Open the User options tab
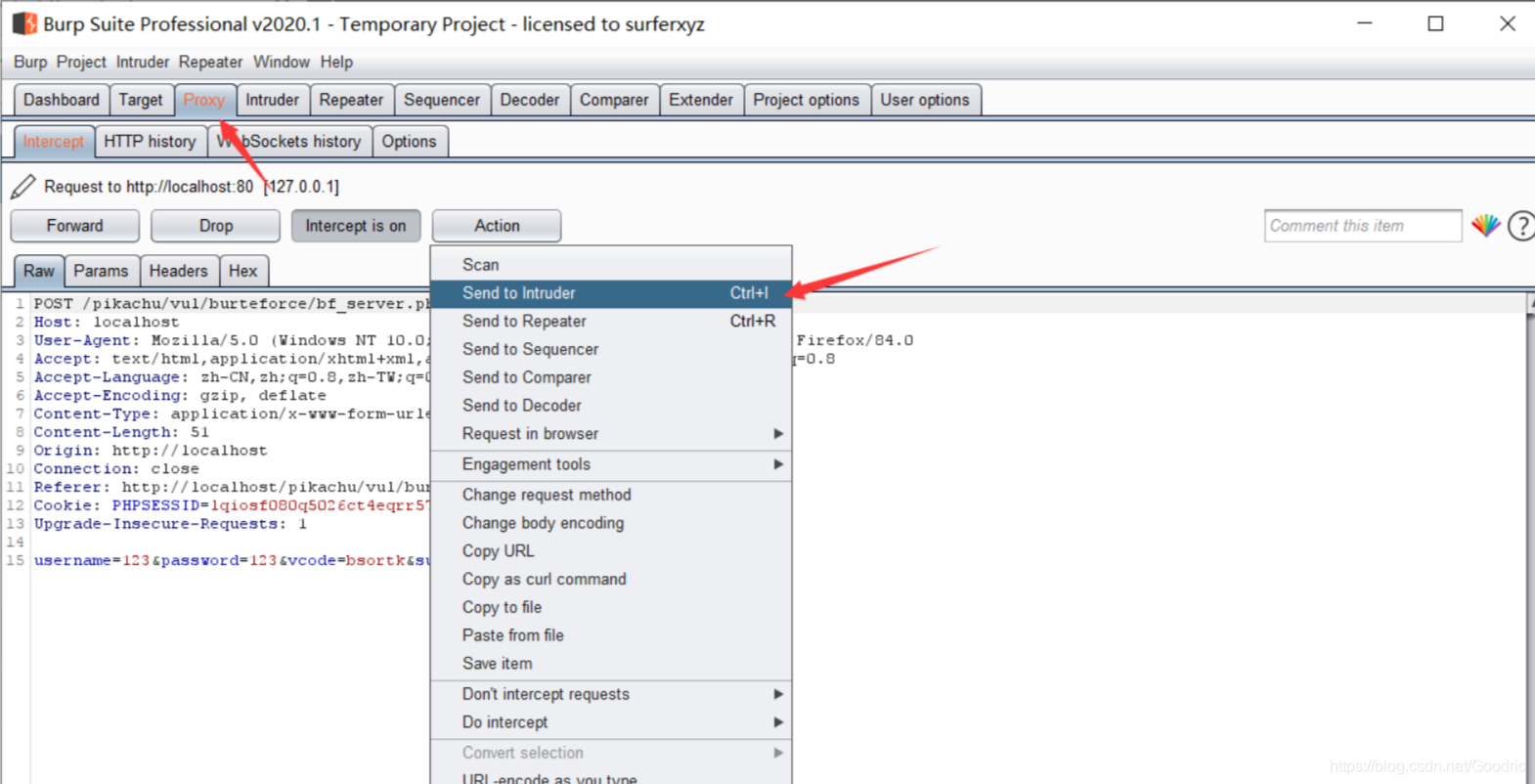Viewport: 1535px width, 784px height. 925,100
